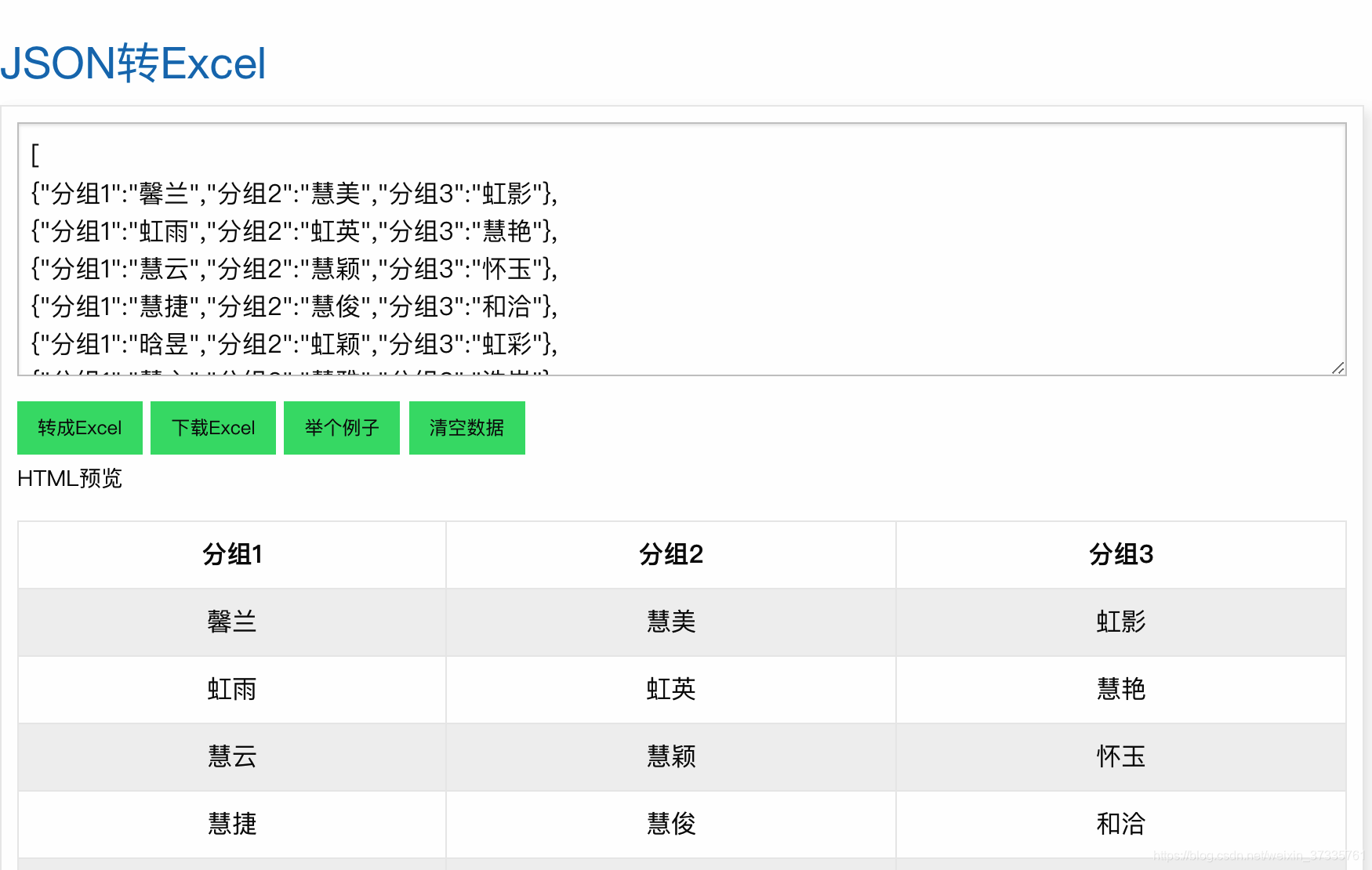The height and width of the screenshot is (870, 1372).
Task: Click table cell 慧捷
Action: tap(232, 825)
